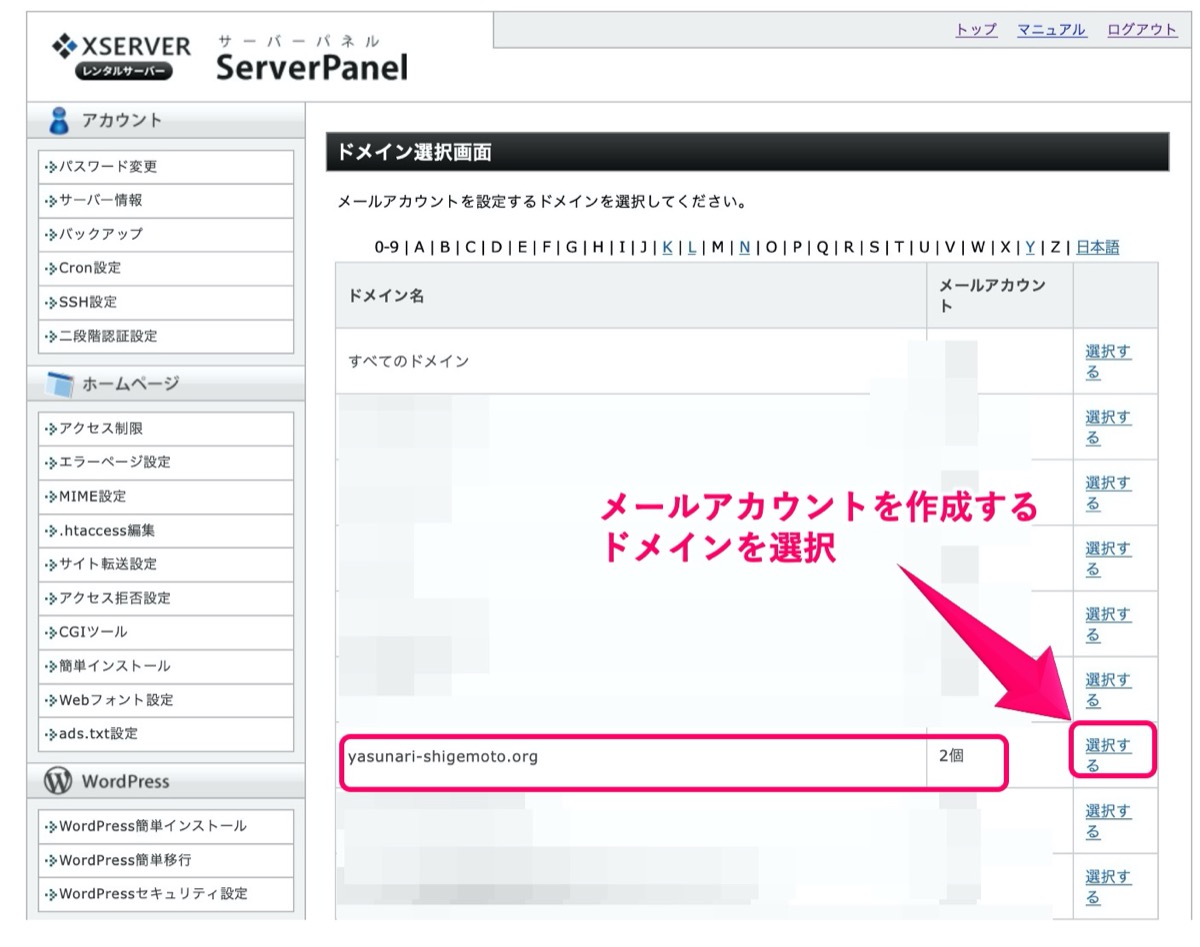1200x947 pixels.
Task: Click the ログアウト link
Action: (x=1142, y=30)
